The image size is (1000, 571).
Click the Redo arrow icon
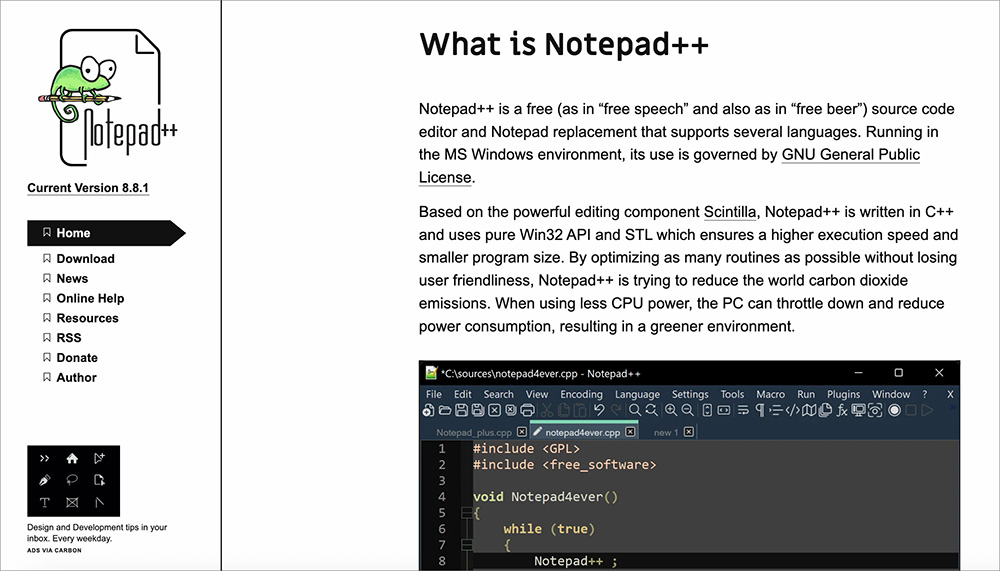(615, 410)
